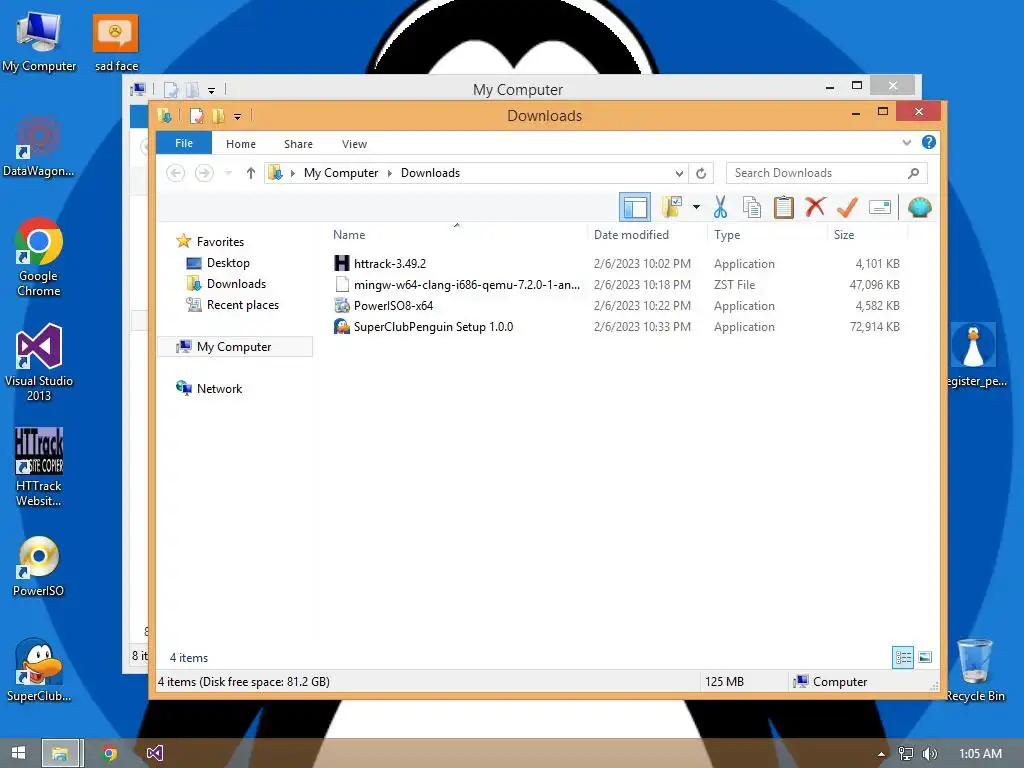Viewport: 1024px width, 768px height.
Task: Switch to large icons view icon
Action: (x=925, y=657)
